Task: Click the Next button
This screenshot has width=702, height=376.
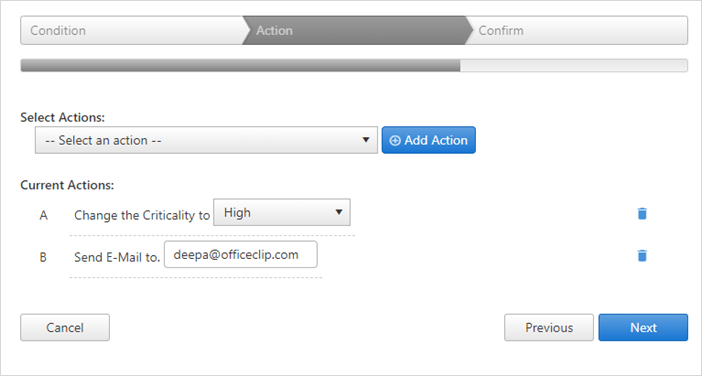Action: (643, 328)
